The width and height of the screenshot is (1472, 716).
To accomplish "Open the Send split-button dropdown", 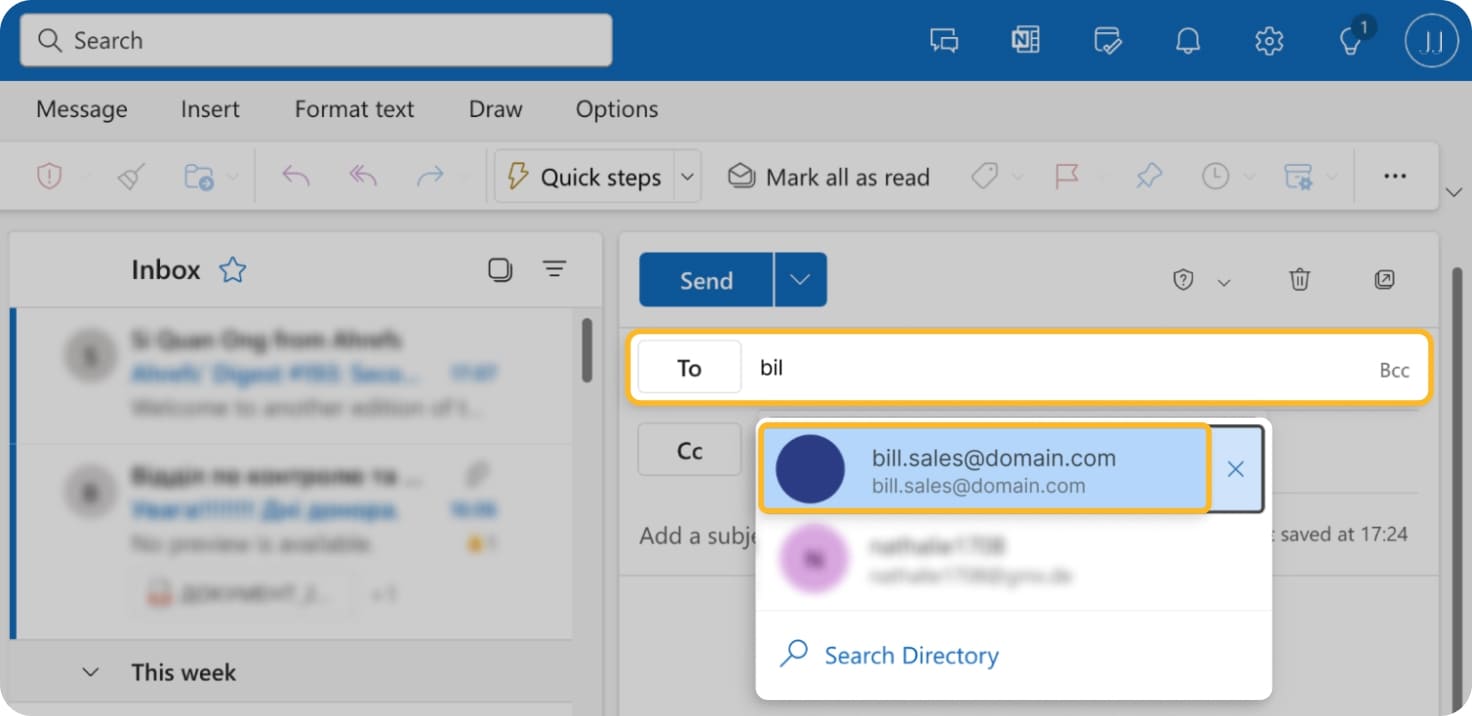I will point(799,280).
